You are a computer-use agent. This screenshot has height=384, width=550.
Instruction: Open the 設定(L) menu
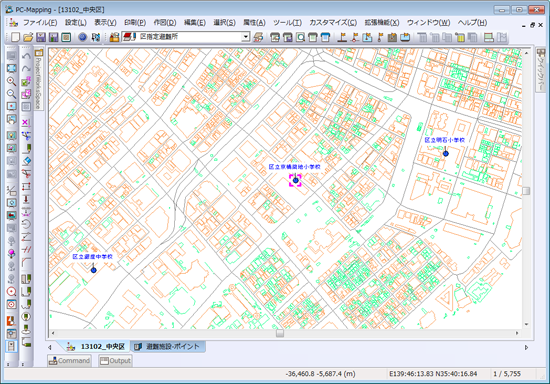tap(75, 23)
